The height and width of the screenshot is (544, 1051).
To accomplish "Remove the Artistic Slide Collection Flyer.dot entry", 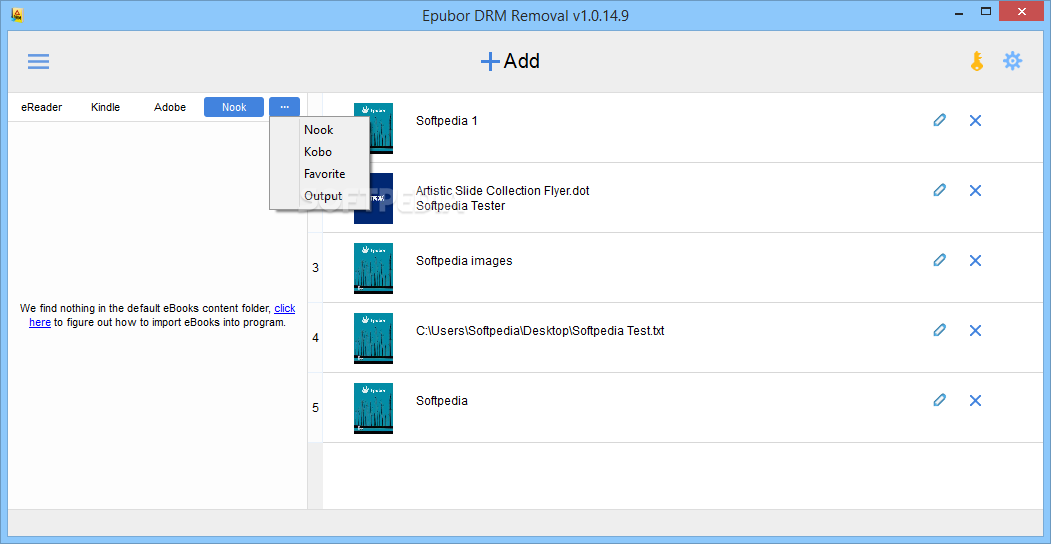I will [x=975, y=190].
